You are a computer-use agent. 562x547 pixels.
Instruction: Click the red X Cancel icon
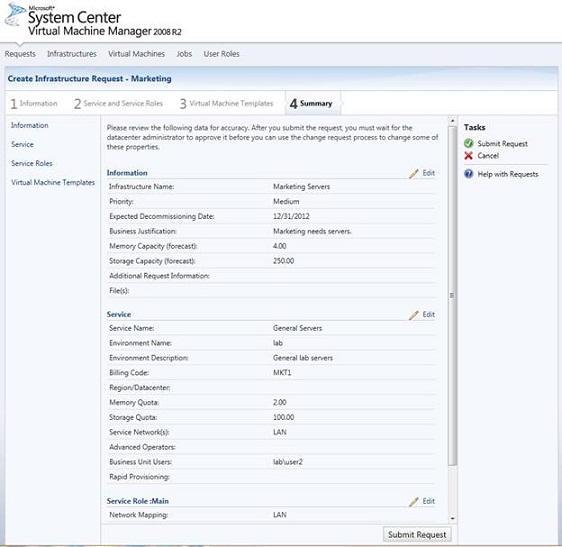pyautogui.click(x=468, y=156)
